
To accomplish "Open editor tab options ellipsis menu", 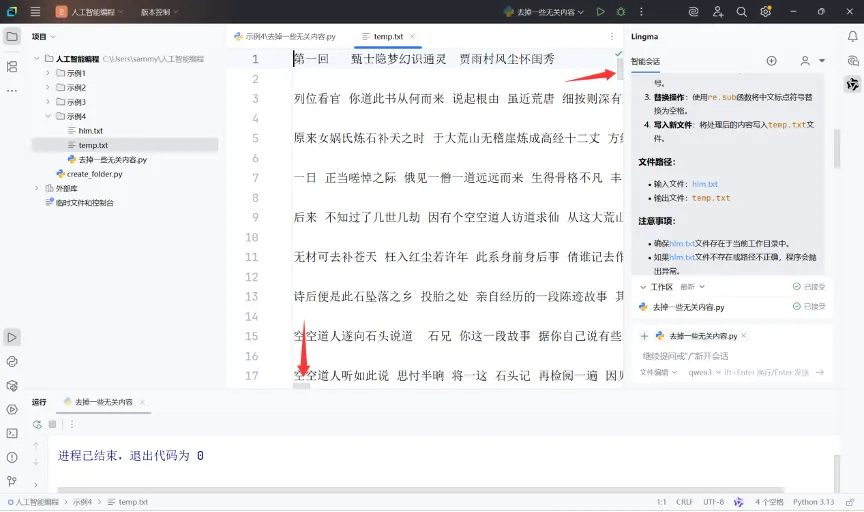I will pyautogui.click(x=612, y=36).
